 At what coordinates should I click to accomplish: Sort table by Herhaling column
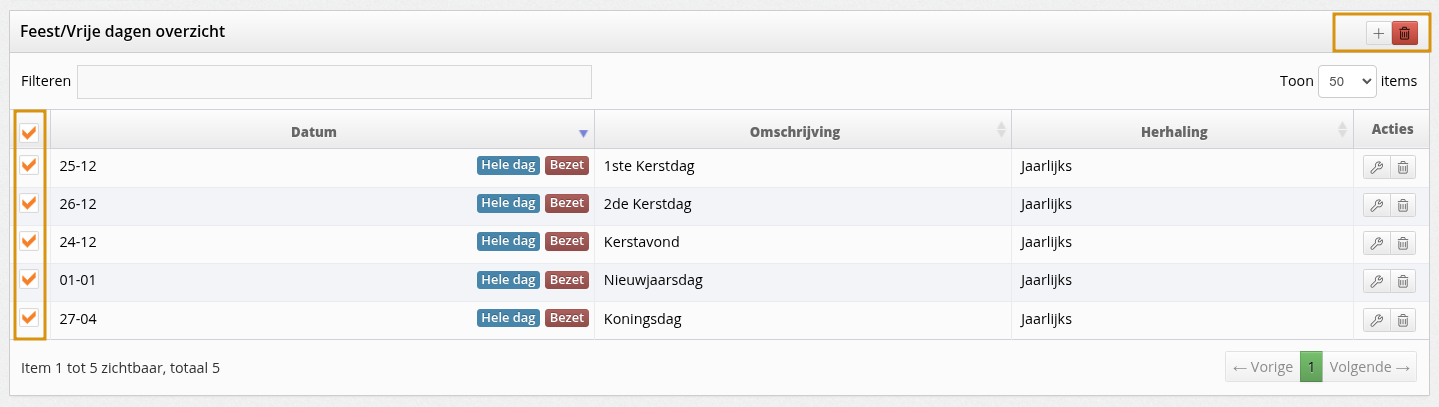click(1173, 132)
